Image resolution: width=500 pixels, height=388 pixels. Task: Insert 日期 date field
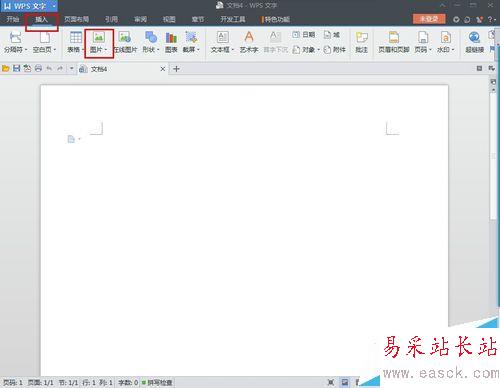(x=304, y=34)
